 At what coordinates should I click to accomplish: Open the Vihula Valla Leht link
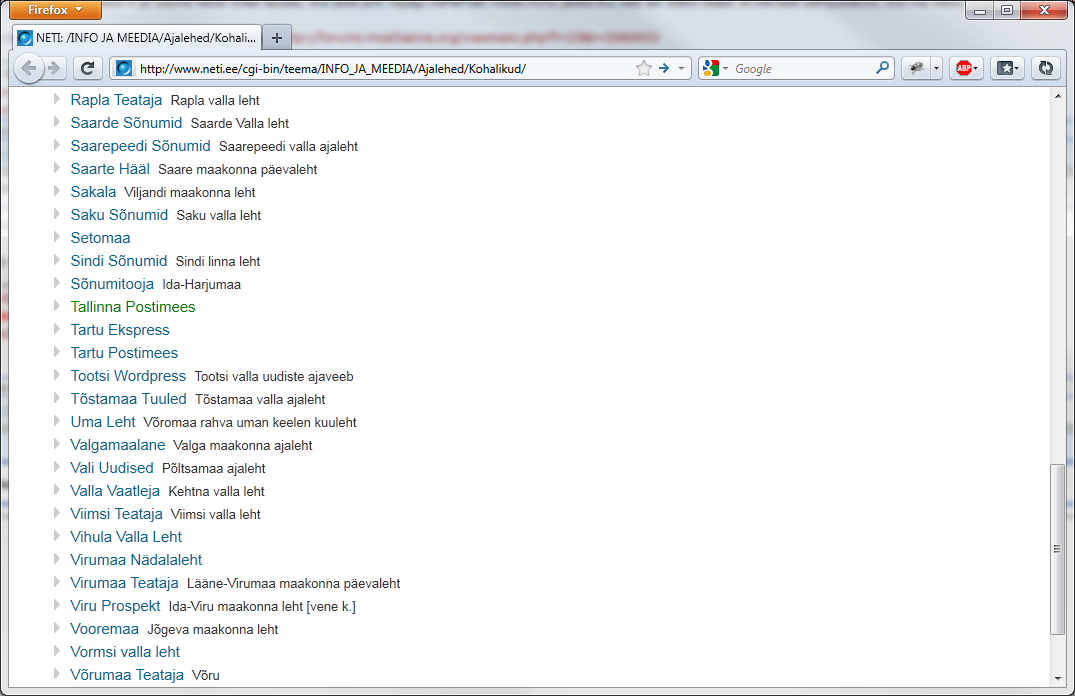point(126,537)
